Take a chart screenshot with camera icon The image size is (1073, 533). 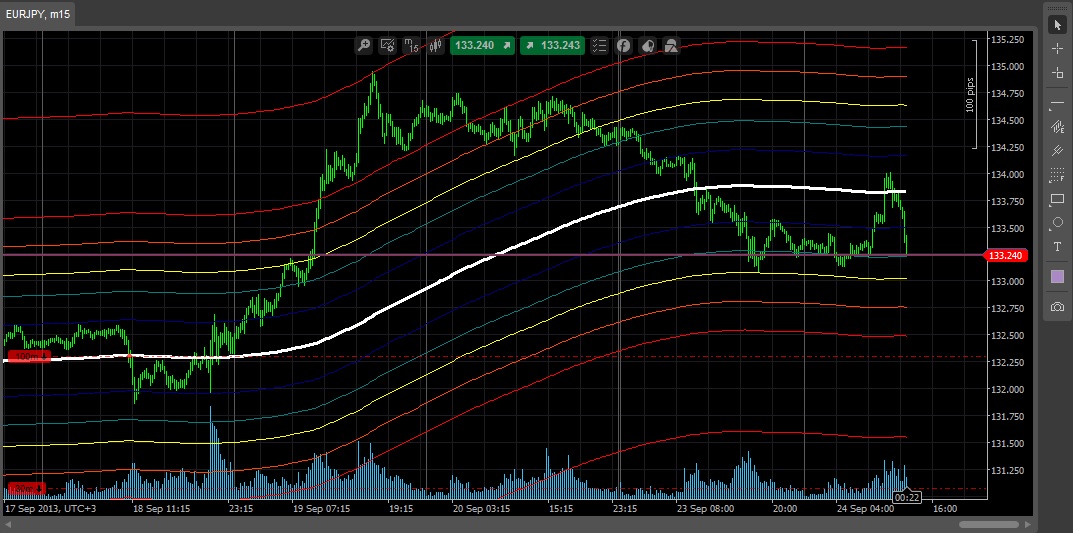click(1057, 307)
